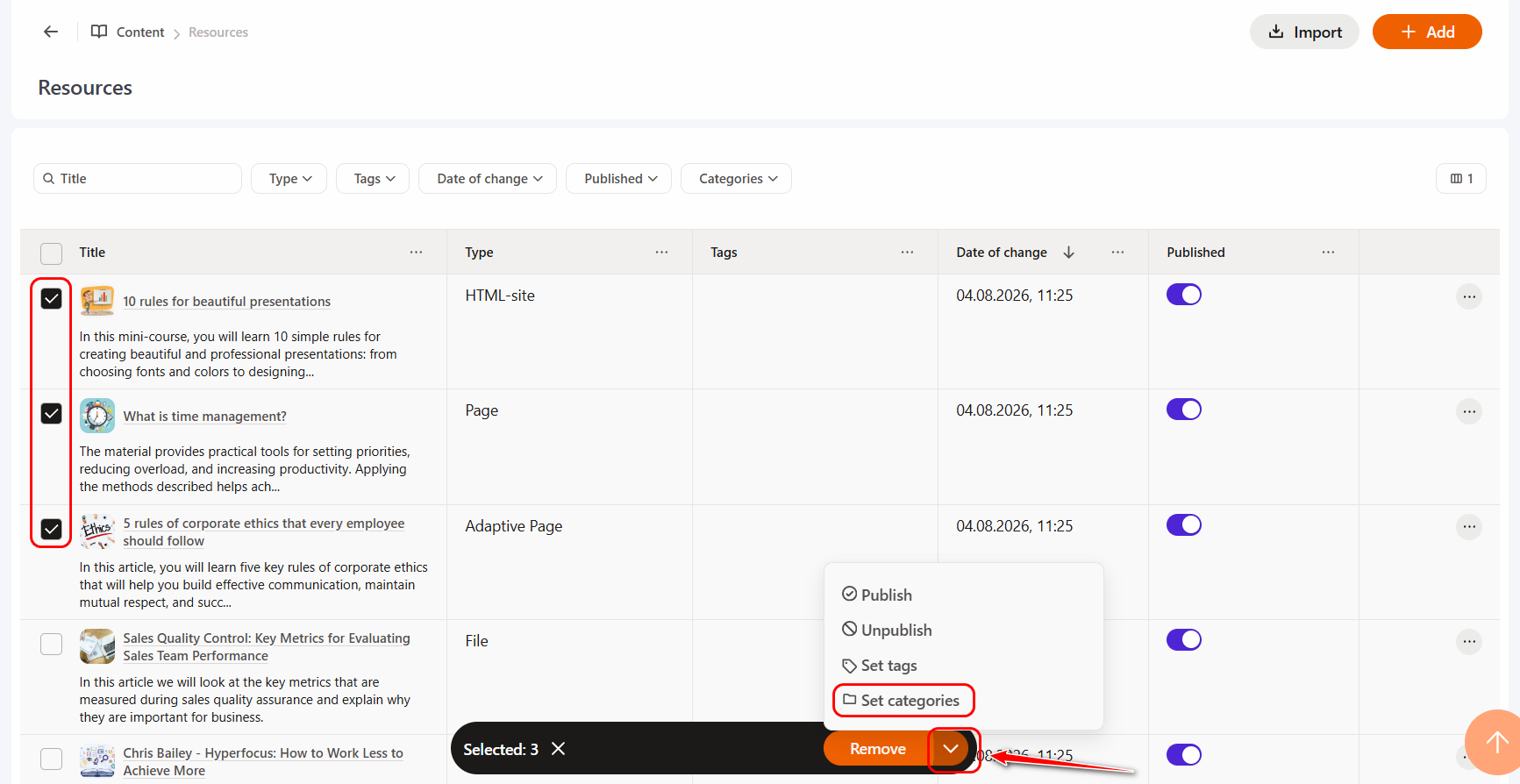Screen dimensions: 1520x784
Task: Open Title column options ellipsis
Action: 416,253
